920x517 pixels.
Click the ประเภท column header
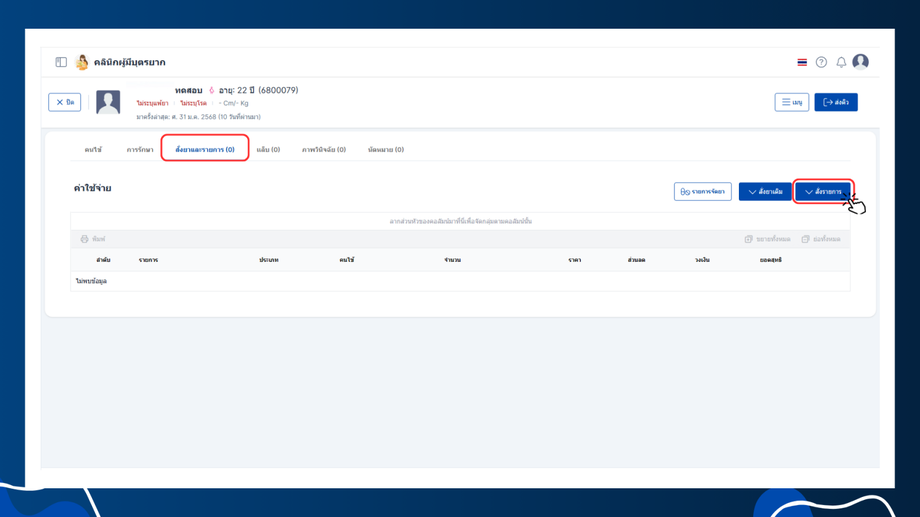269,259
